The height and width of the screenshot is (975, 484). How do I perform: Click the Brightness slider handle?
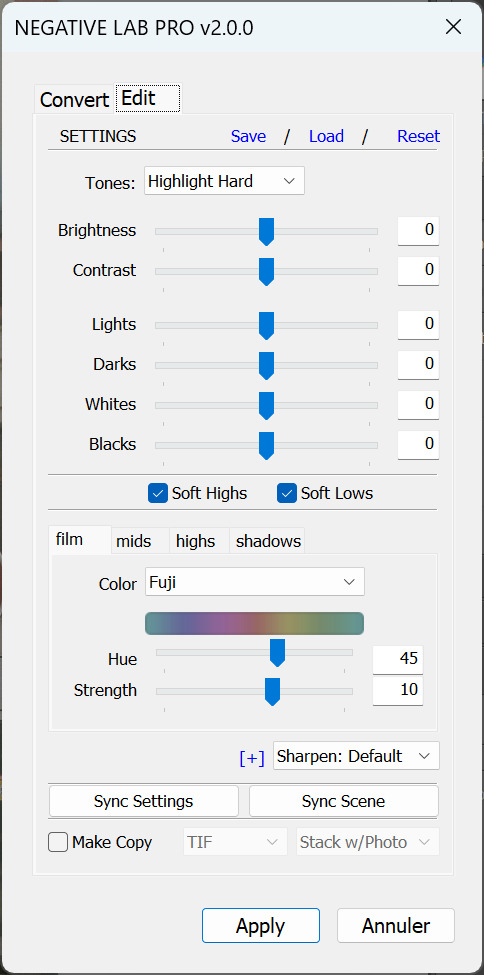[x=266, y=232]
